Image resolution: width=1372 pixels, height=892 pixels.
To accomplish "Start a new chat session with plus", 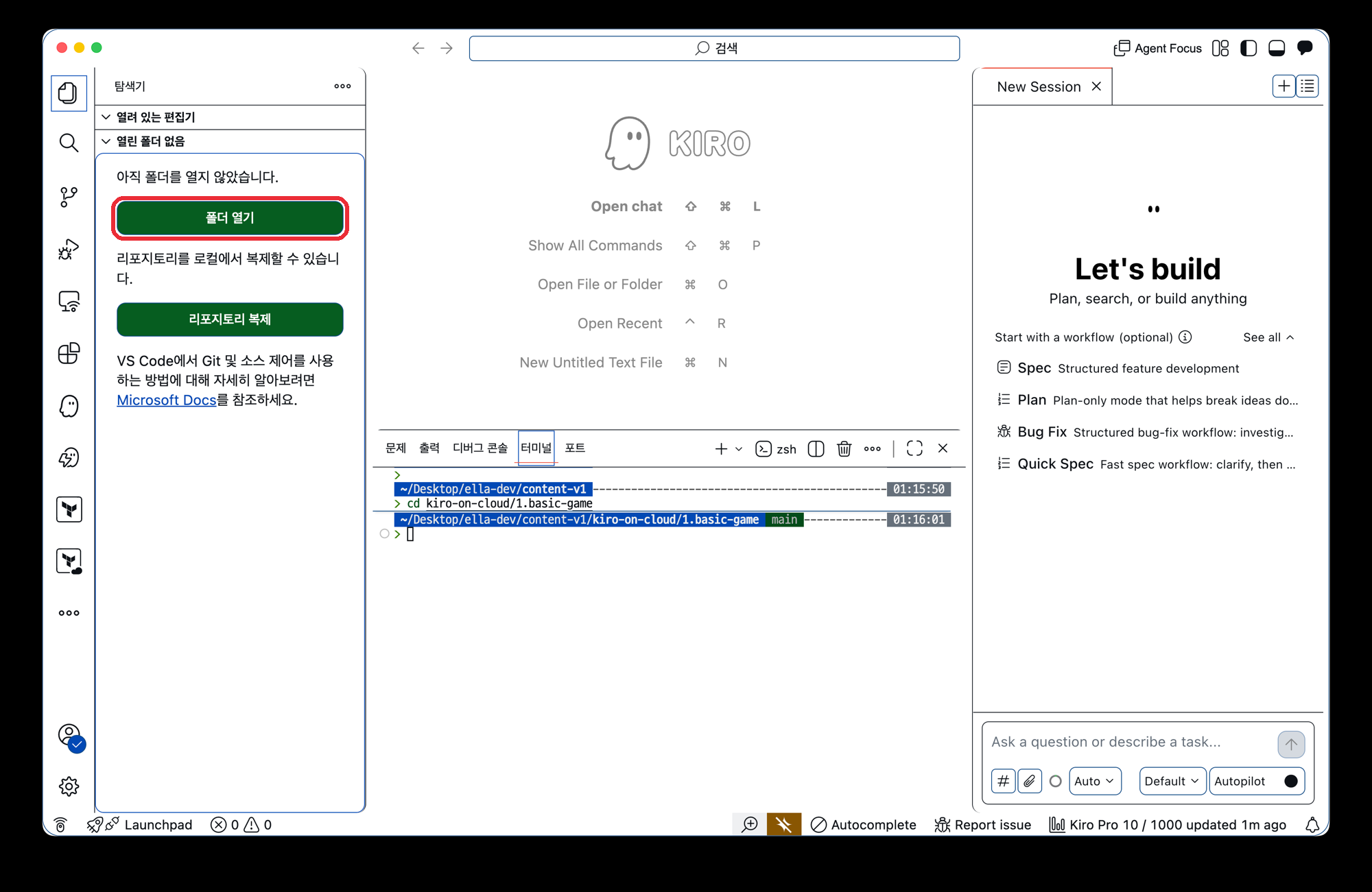I will click(1284, 86).
